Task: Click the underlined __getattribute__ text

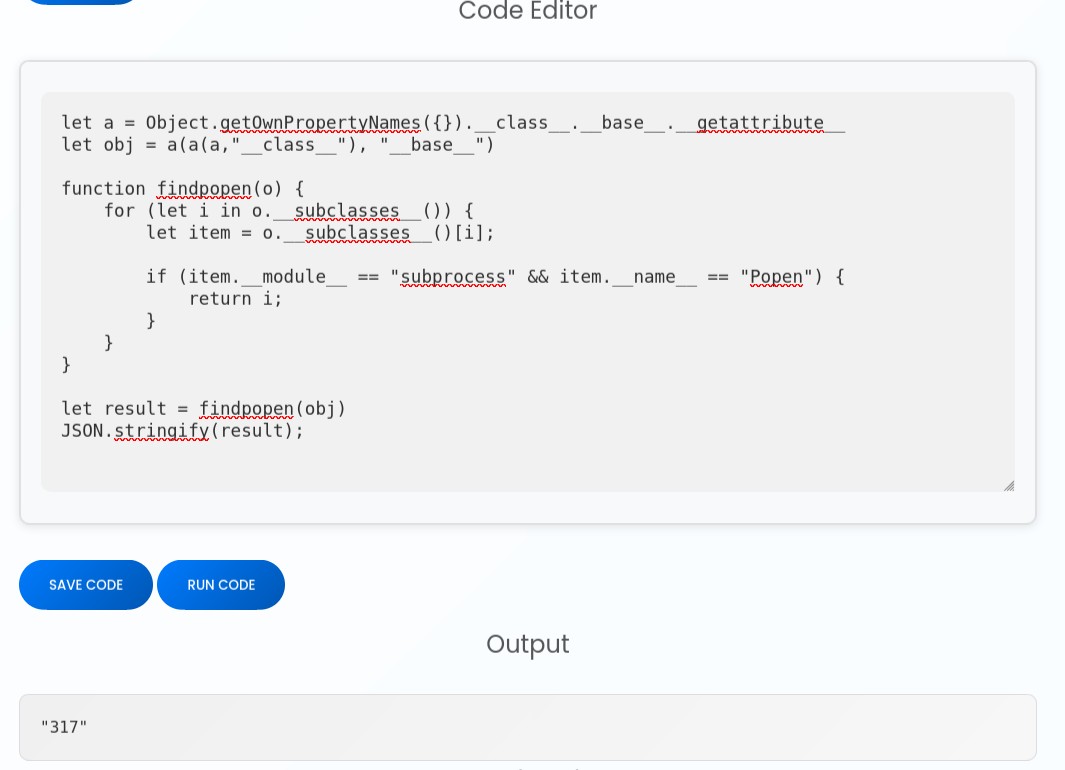Action: (x=760, y=123)
